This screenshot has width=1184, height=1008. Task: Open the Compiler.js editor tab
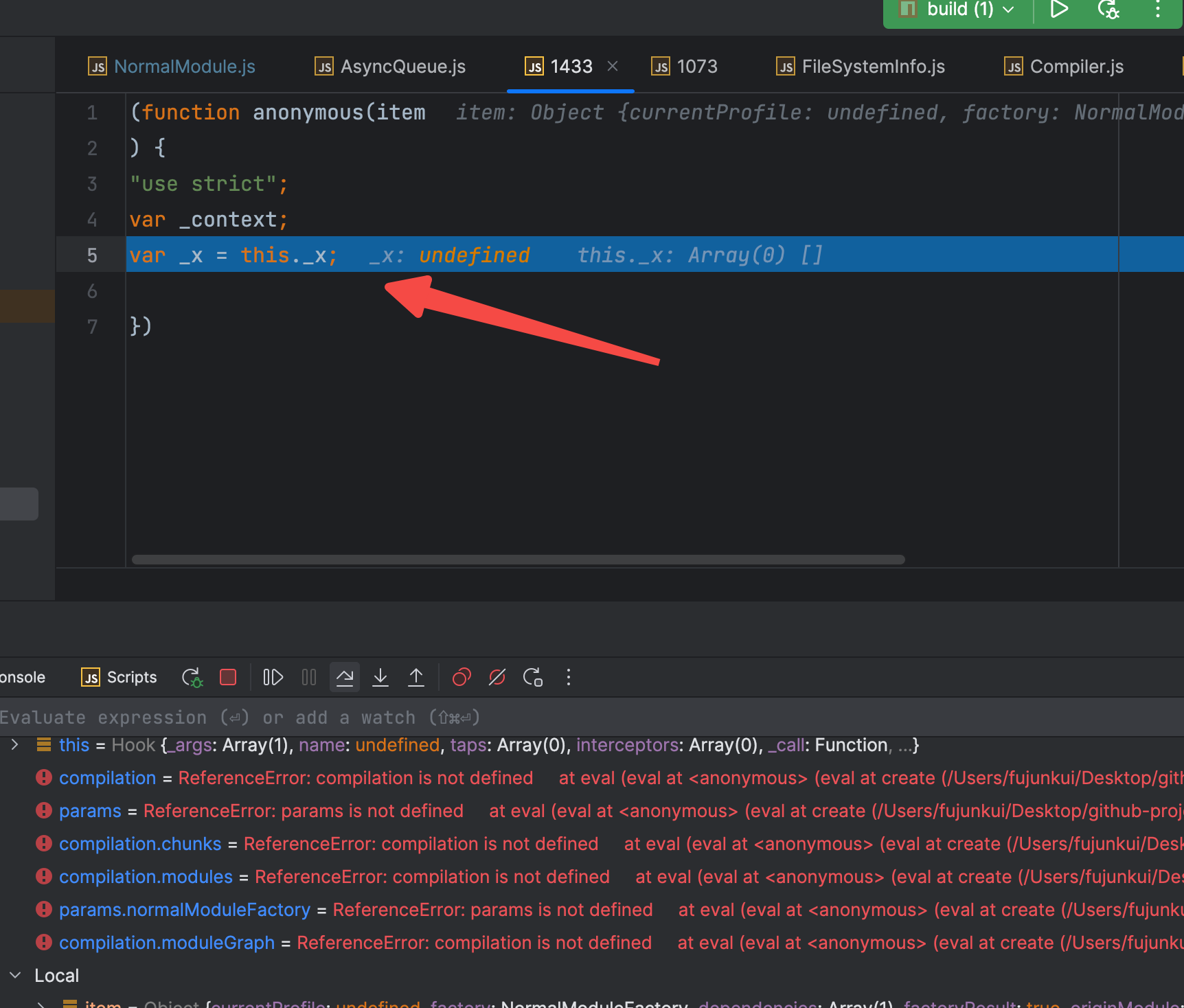click(1076, 67)
